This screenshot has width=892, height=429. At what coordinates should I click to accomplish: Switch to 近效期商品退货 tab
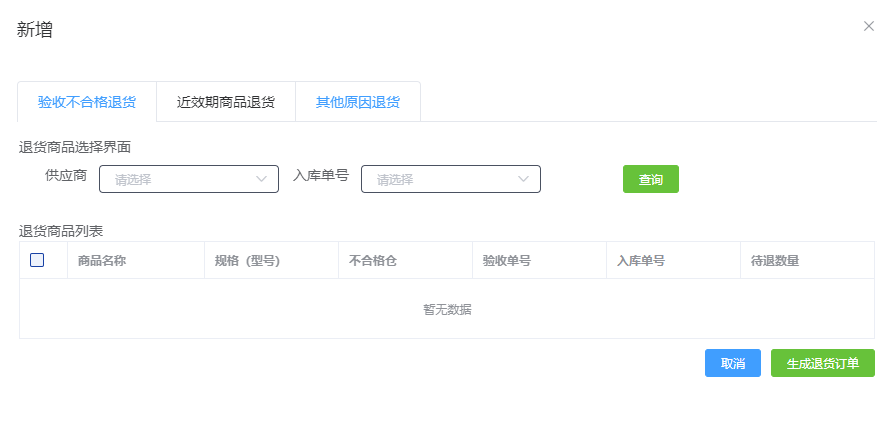(225, 102)
